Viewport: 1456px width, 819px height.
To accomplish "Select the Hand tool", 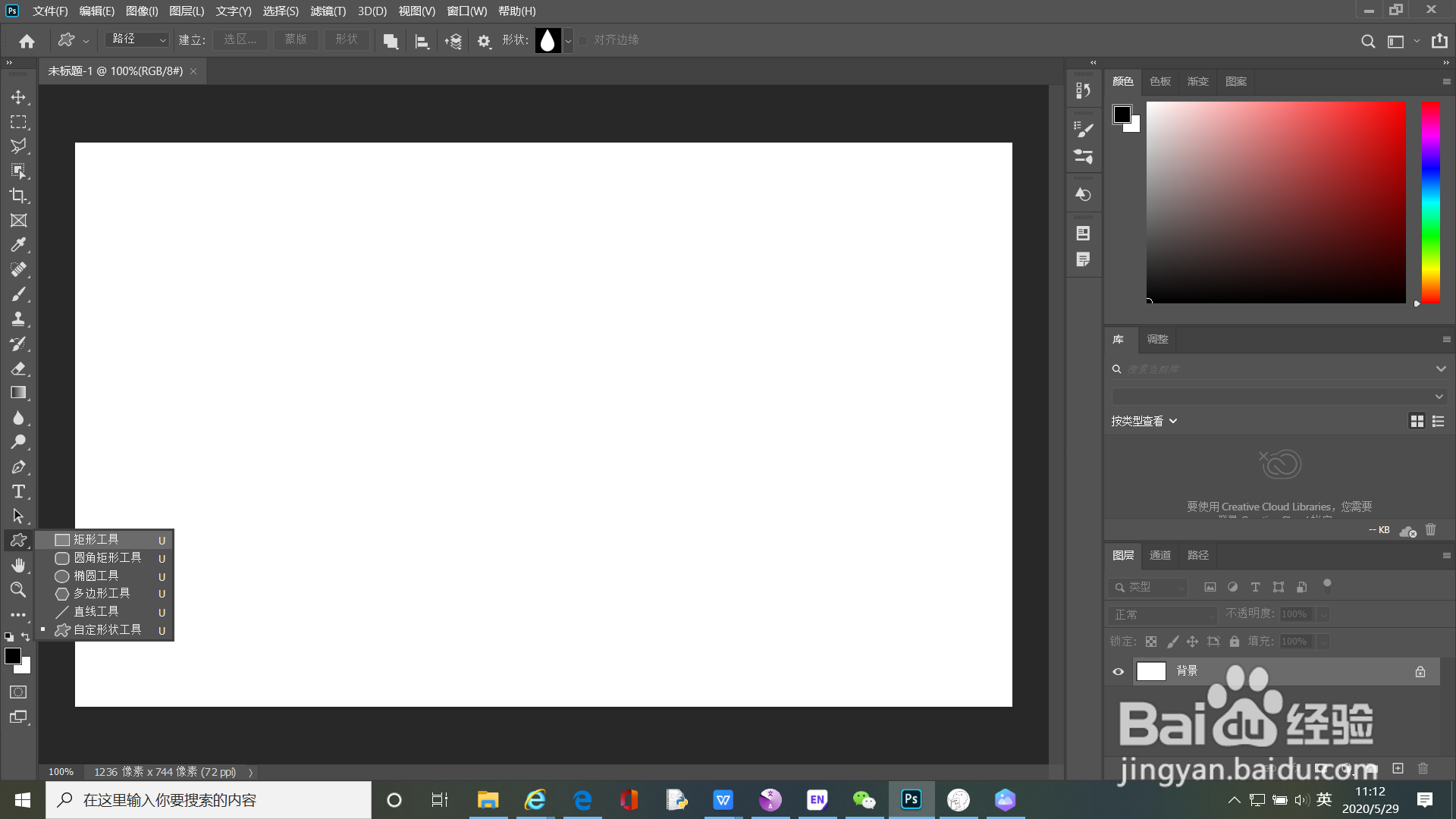I will [x=18, y=565].
